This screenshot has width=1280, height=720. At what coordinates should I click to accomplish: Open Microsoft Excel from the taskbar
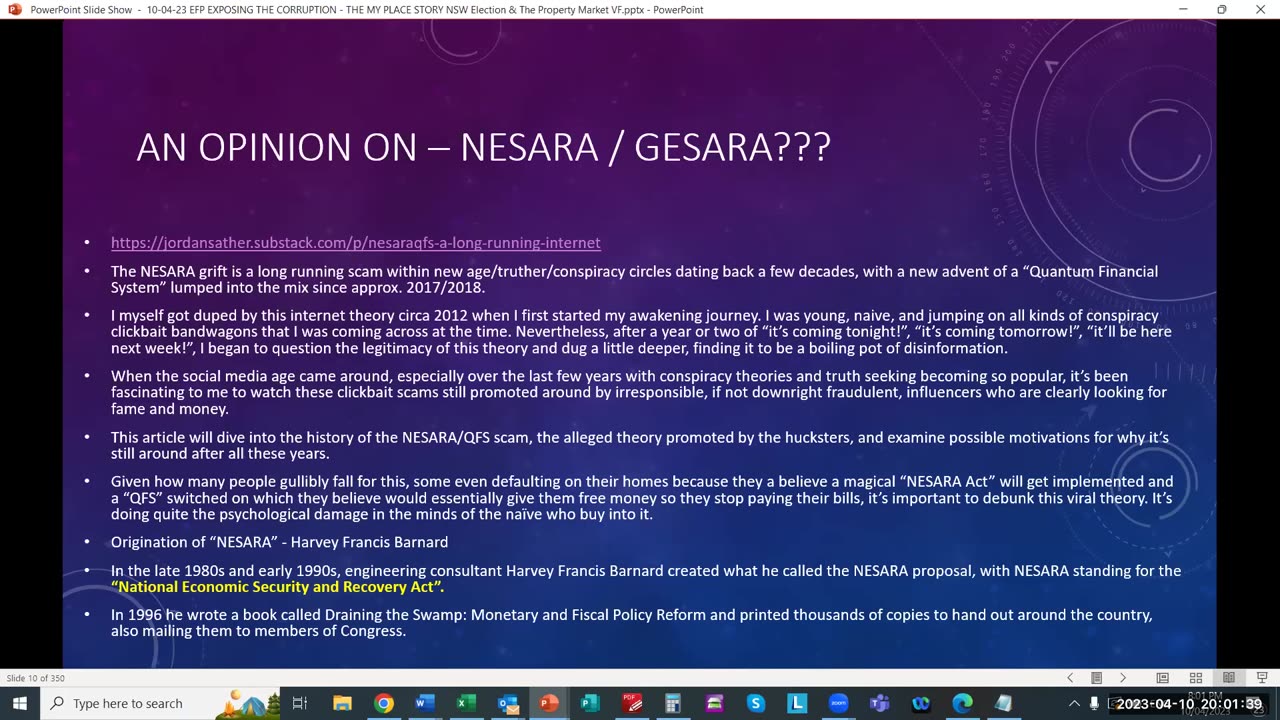tap(466, 703)
